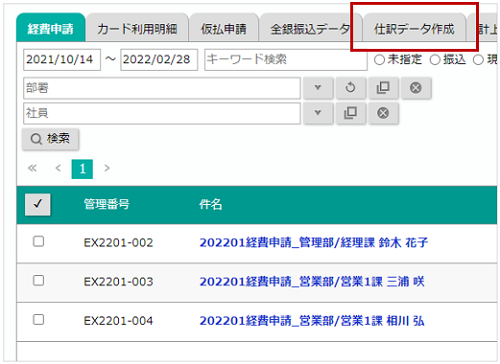Click the 部署 input field
This screenshot has height=364, width=500.
point(162,88)
